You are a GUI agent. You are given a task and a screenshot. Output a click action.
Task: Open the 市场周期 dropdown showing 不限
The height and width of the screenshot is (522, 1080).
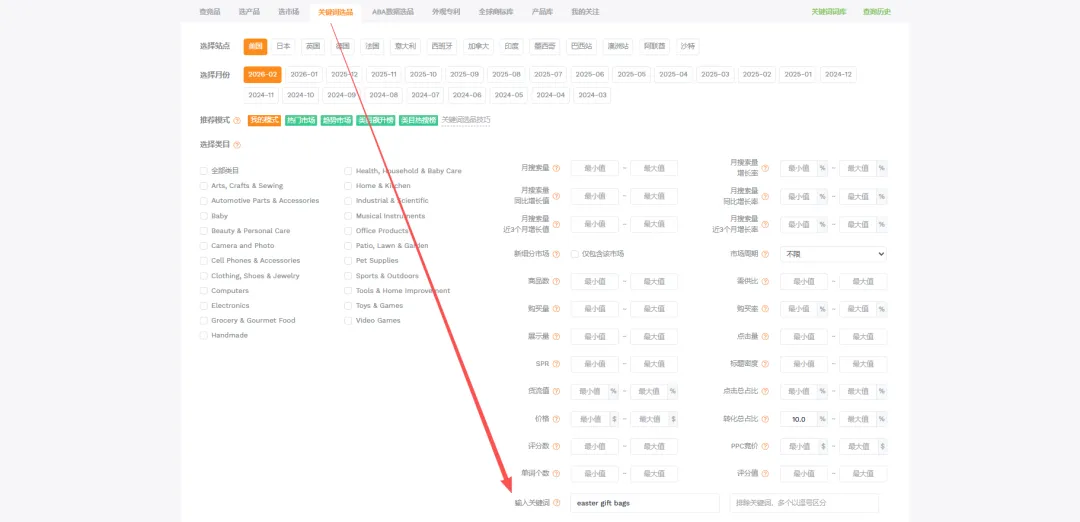click(x=833, y=254)
